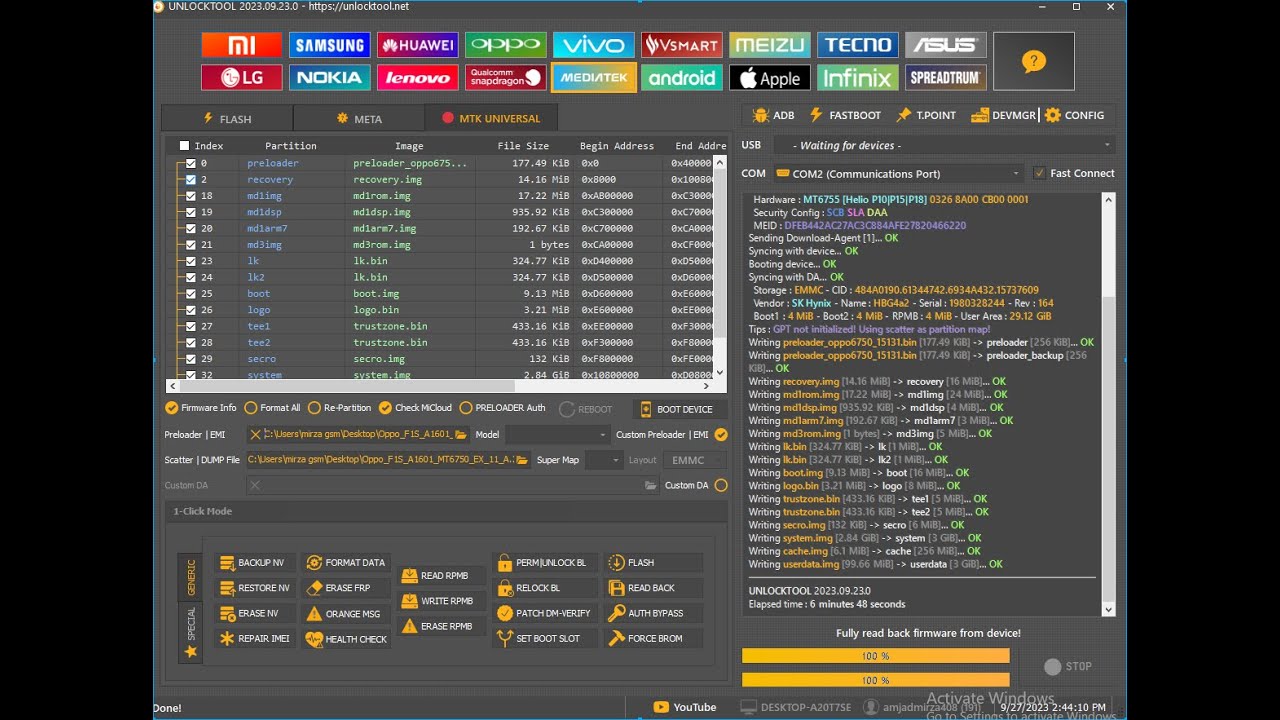Select the Meizu brand tile
Image resolution: width=1280 pixels, height=720 pixels.
(769, 45)
